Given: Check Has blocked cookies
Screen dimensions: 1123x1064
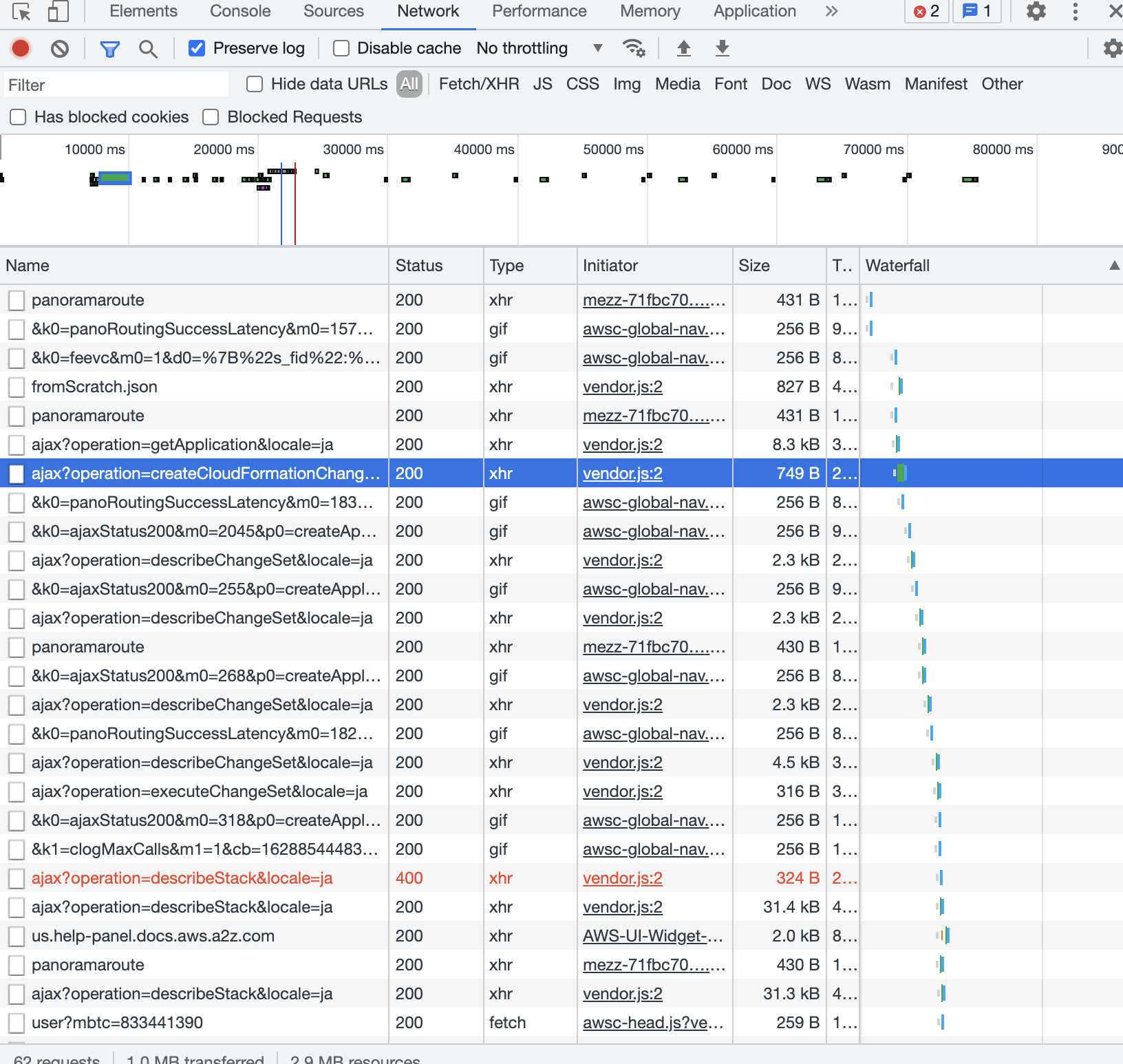Looking at the screenshot, I should click(18, 117).
